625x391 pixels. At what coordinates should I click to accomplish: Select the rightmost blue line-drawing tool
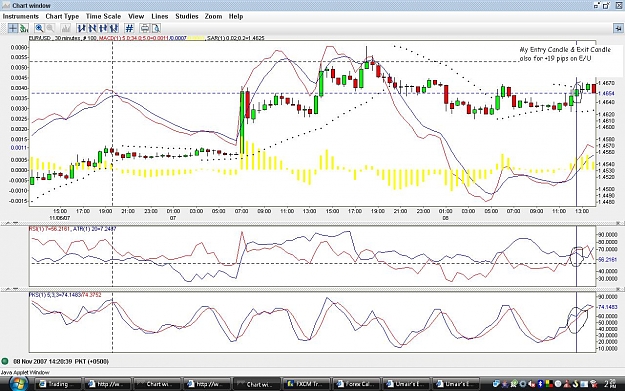point(114,28)
